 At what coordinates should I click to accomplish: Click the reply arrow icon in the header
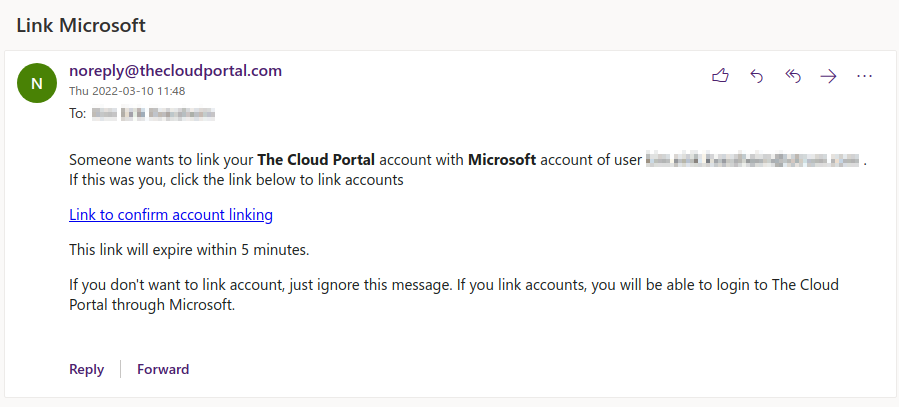click(756, 76)
